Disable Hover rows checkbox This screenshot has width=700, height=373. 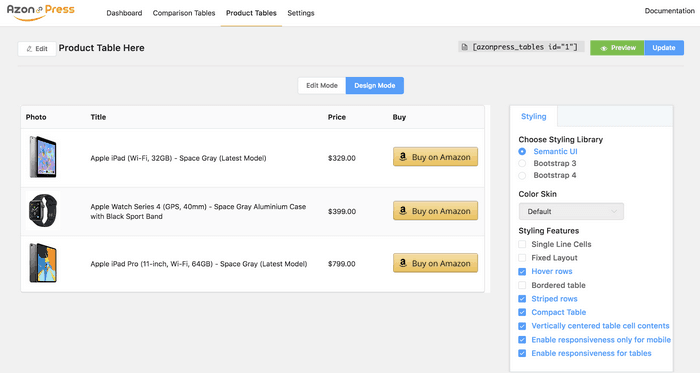(x=522, y=271)
